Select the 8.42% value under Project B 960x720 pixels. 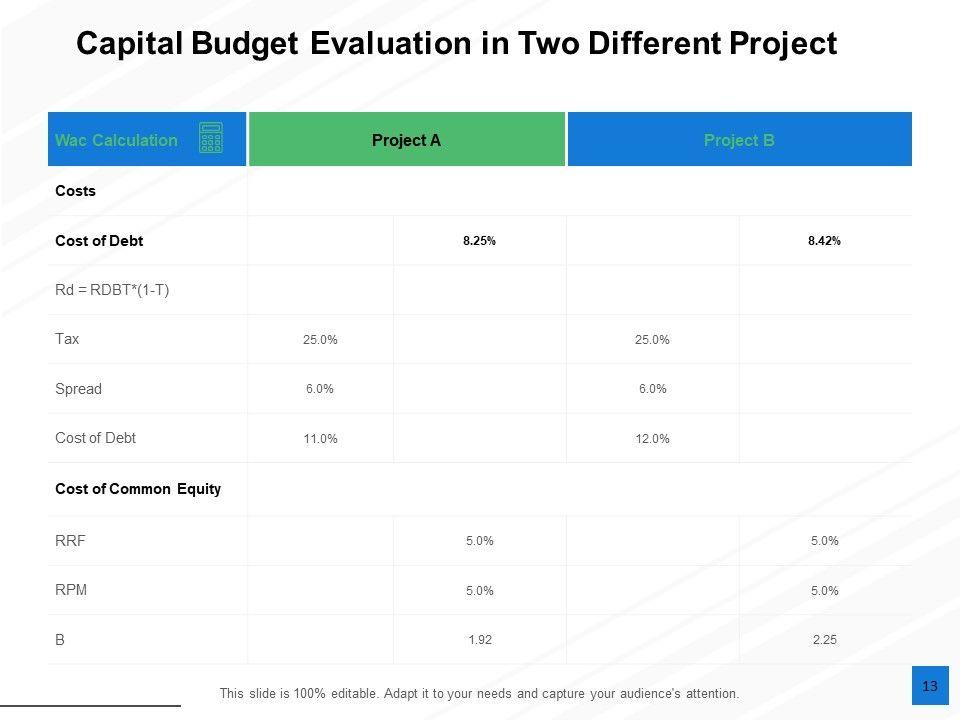click(824, 241)
